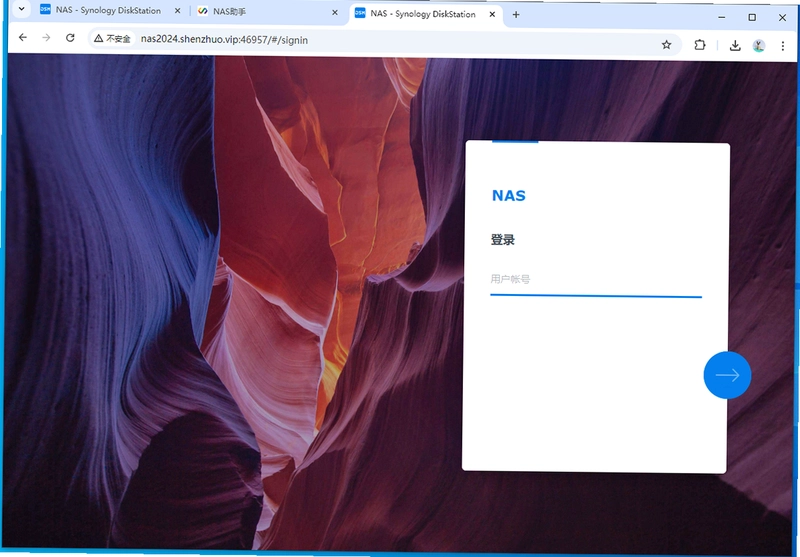Open the Chrome profile avatar

pyautogui.click(x=759, y=46)
